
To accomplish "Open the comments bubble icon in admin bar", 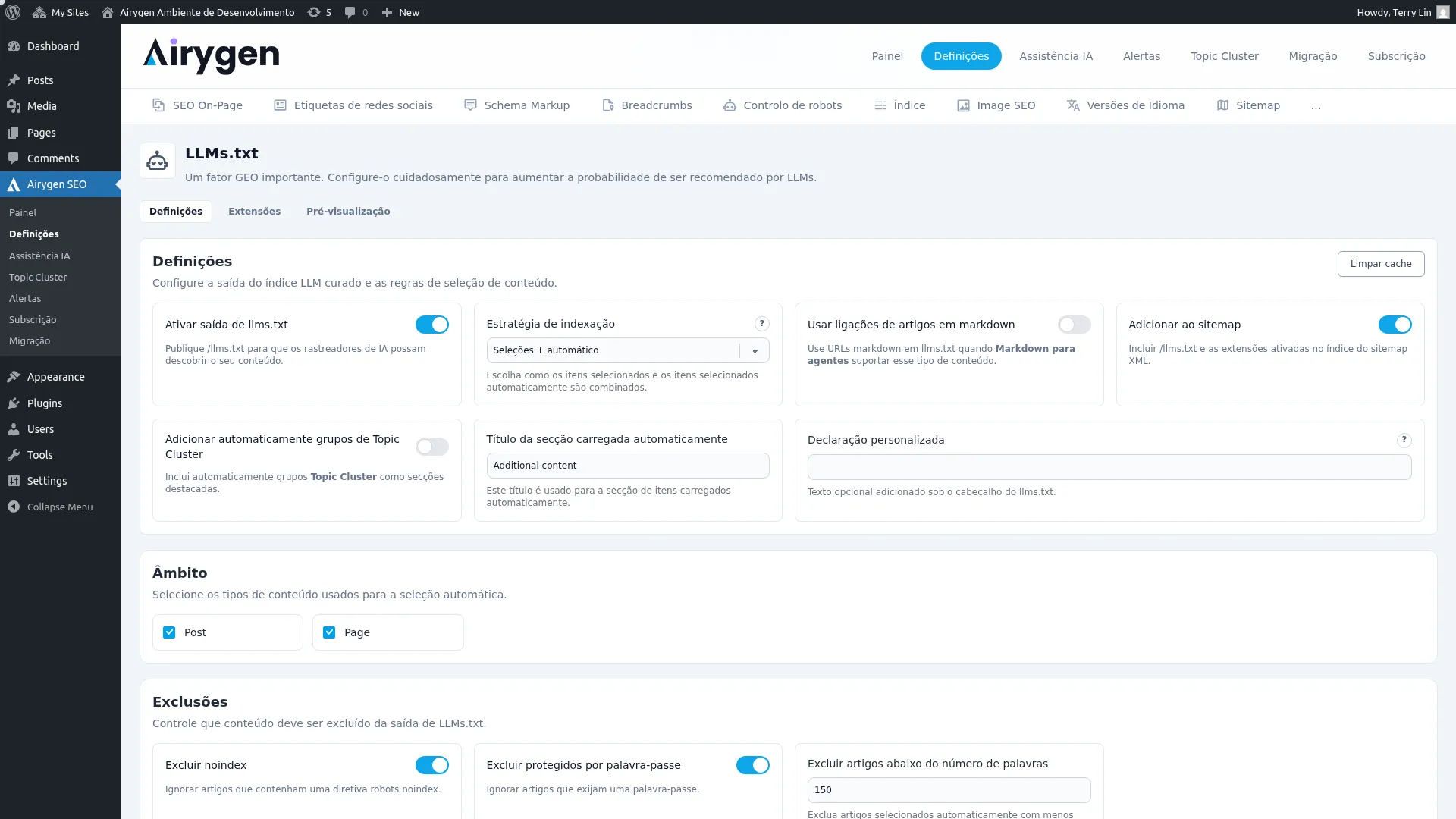I will tap(350, 12).
